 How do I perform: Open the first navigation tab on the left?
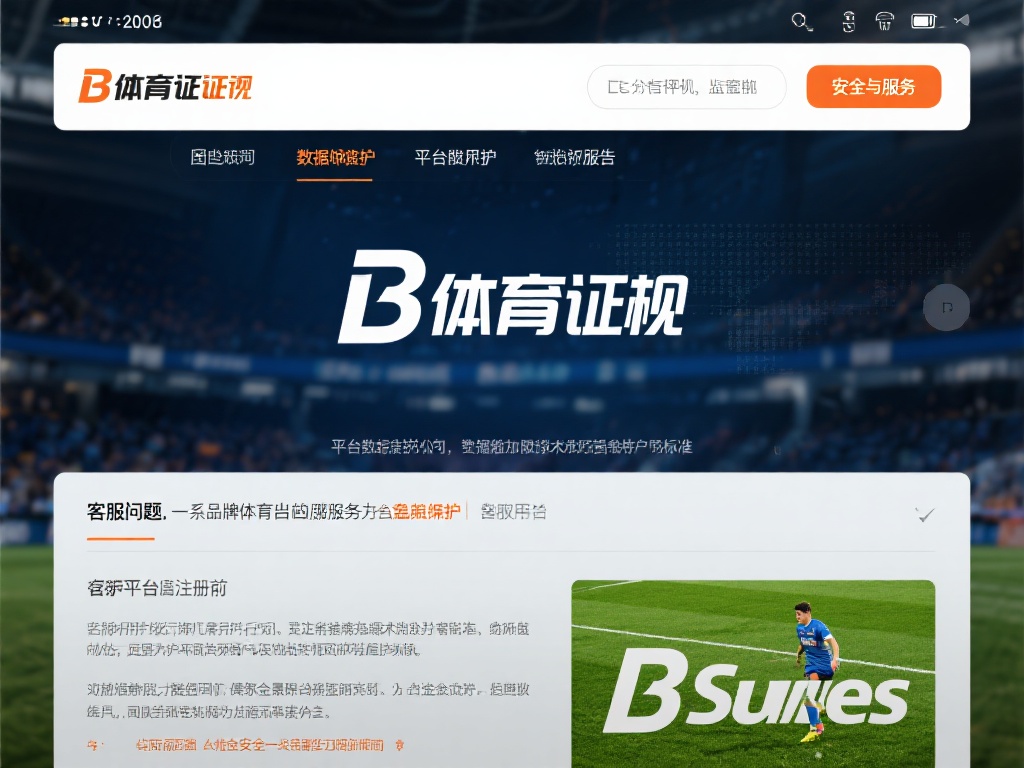click(223, 157)
